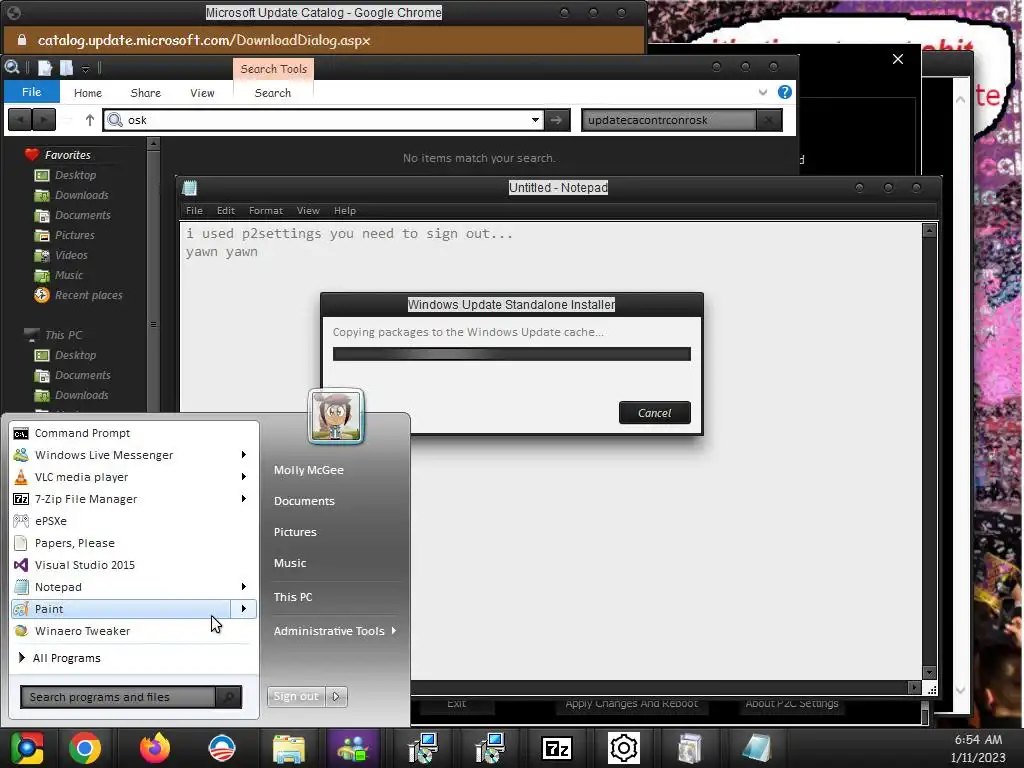The image size is (1024, 768).
Task: Click Explorer search box with updatecacontrconrosk
Action: pyautogui.click(x=669, y=120)
